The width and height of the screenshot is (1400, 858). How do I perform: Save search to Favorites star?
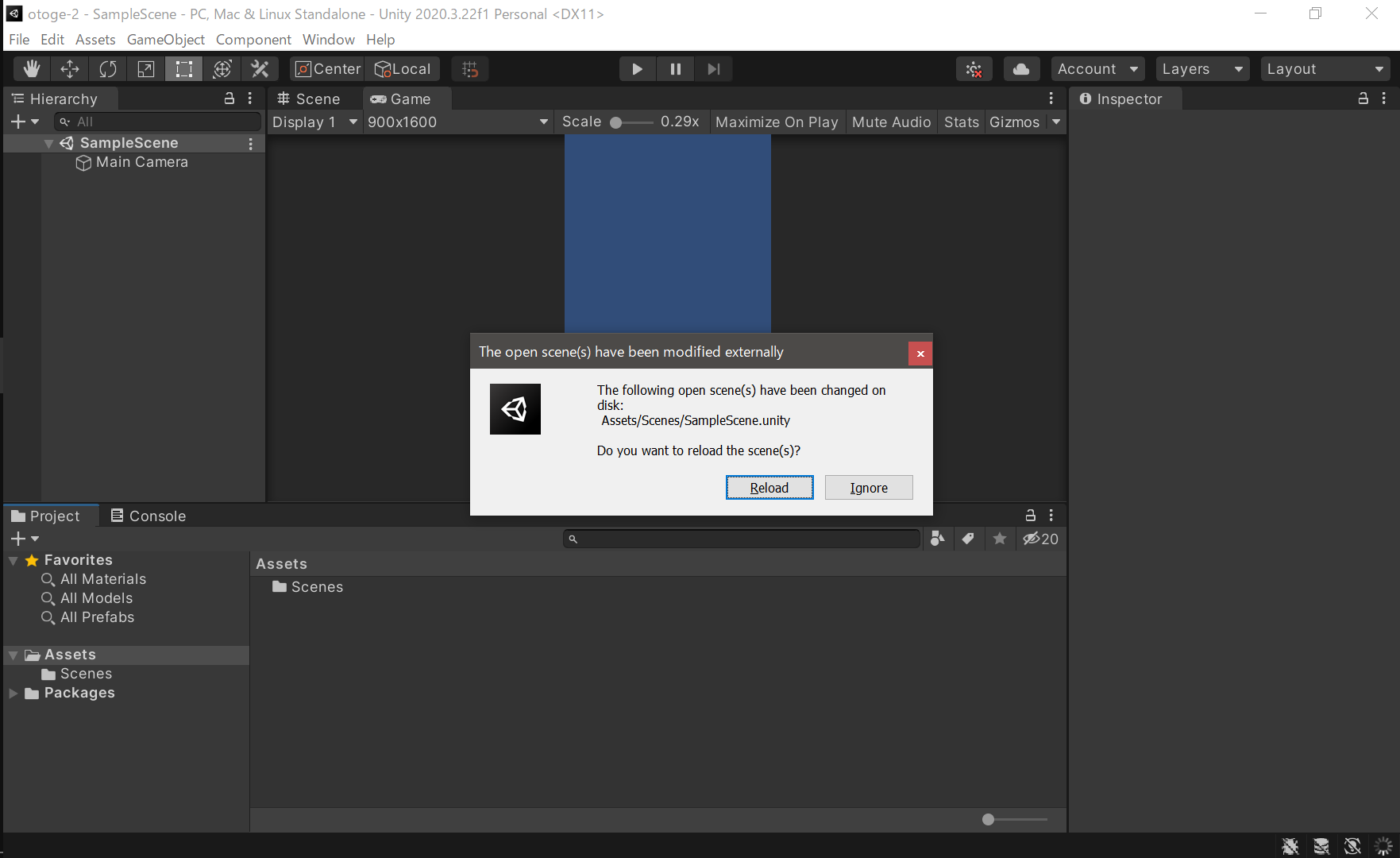click(x=1000, y=539)
